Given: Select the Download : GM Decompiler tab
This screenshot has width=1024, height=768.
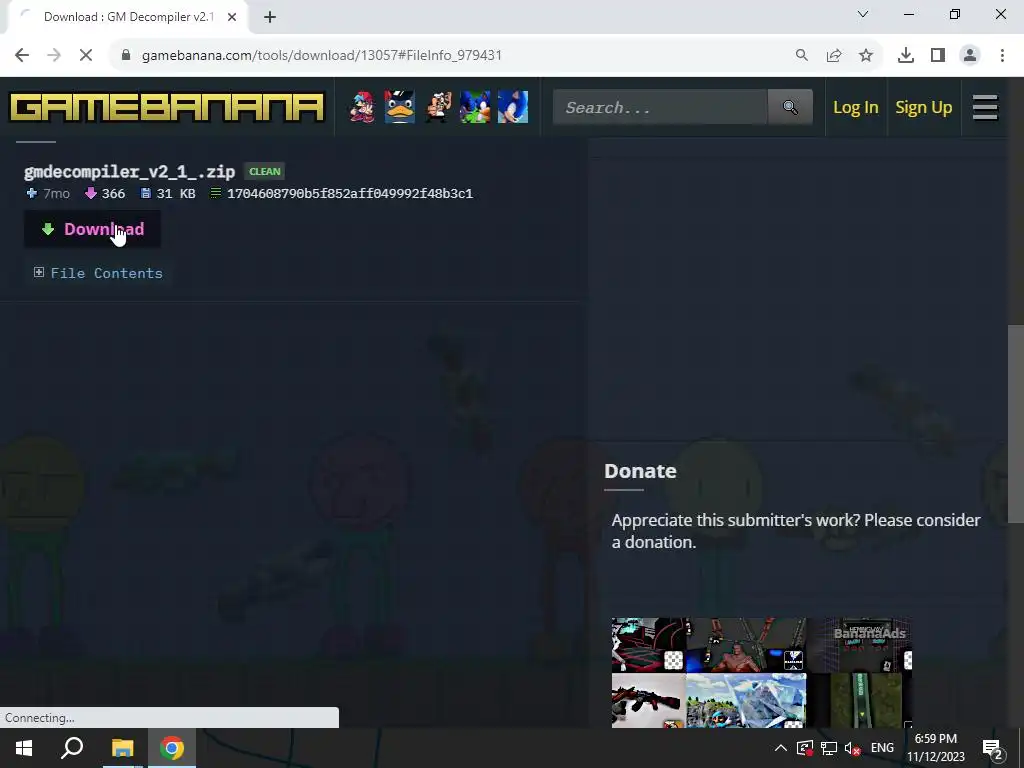Looking at the screenshot, I should 129,17.
